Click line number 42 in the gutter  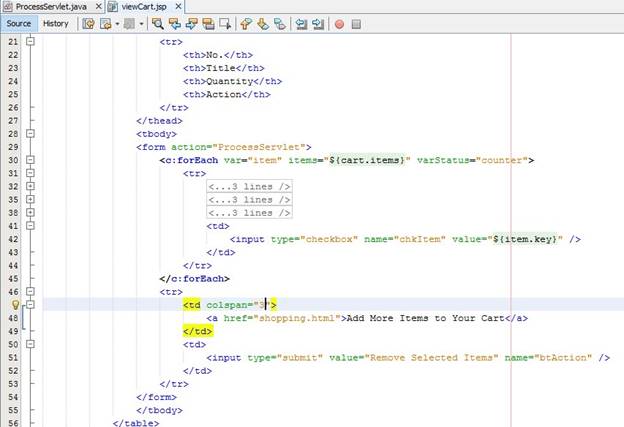pos(13,239)
